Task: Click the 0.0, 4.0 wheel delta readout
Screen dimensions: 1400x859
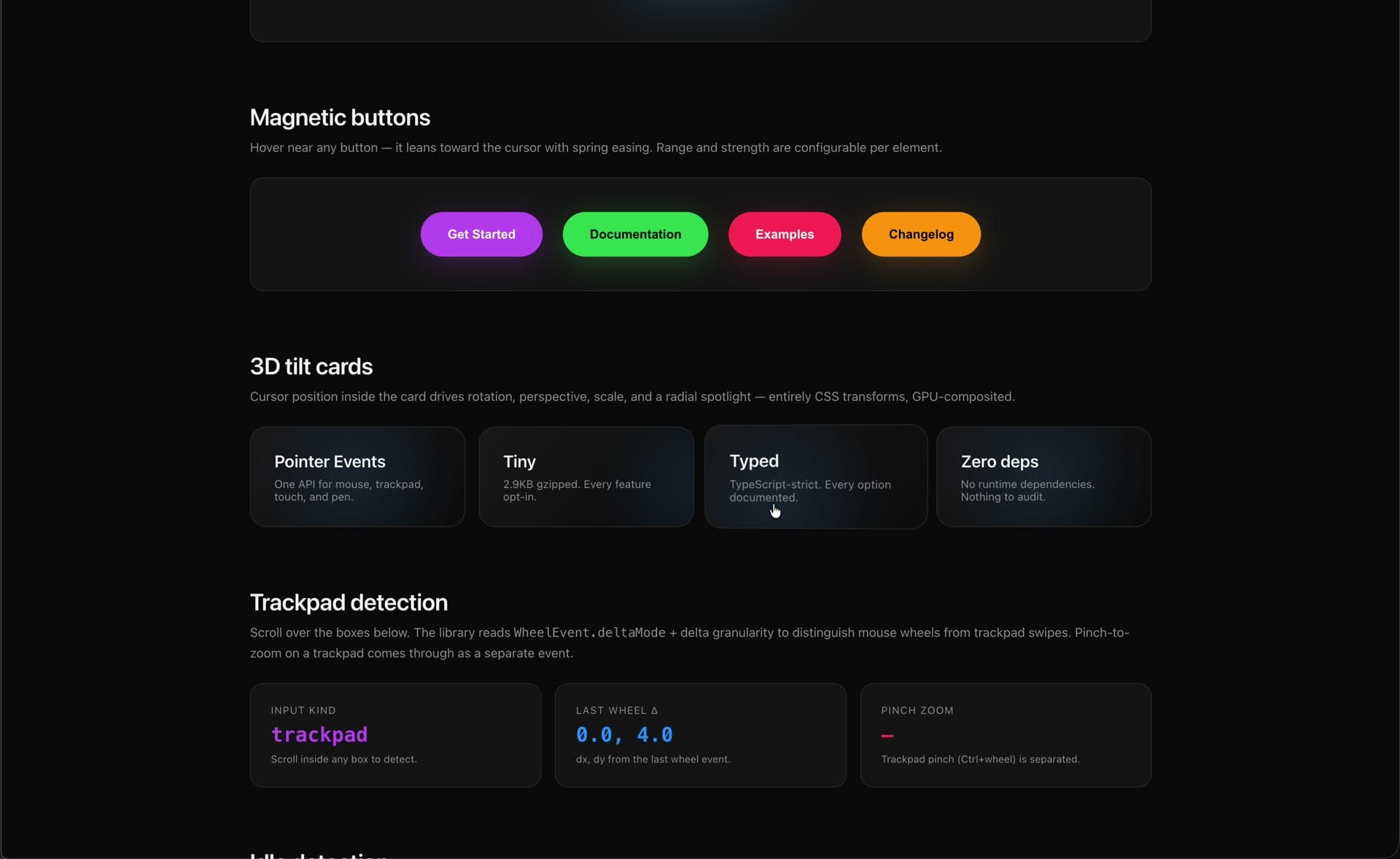Action: (626, 735)
